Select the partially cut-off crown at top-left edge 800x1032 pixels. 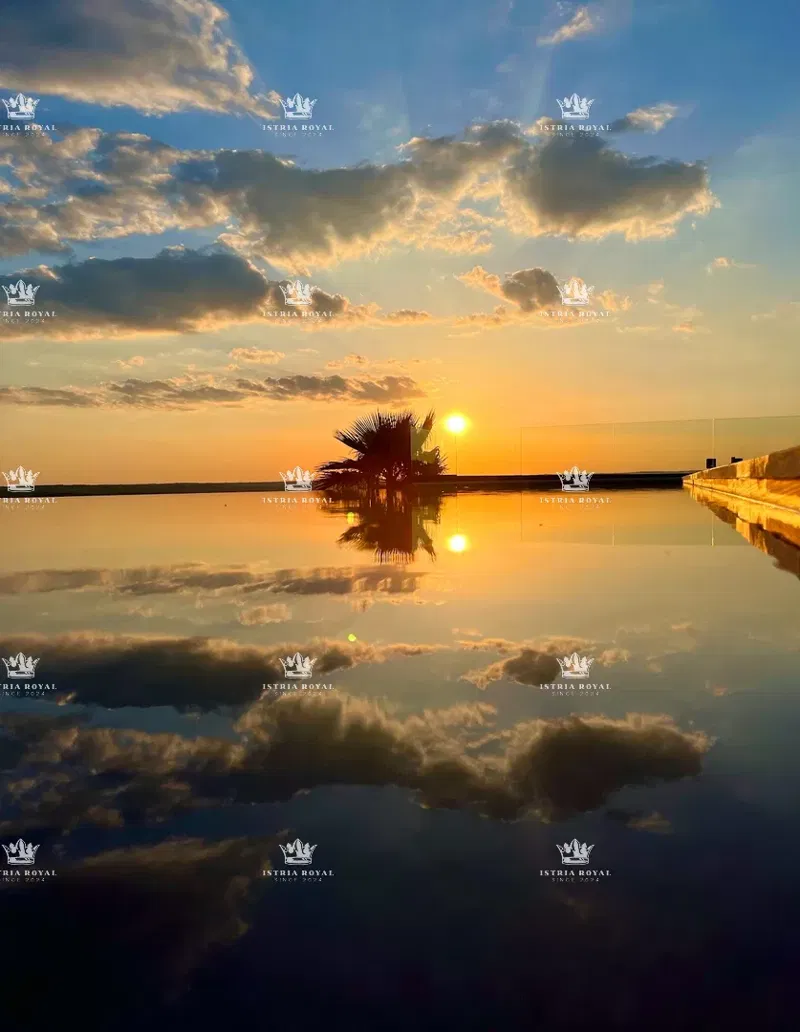pos(20,106)
